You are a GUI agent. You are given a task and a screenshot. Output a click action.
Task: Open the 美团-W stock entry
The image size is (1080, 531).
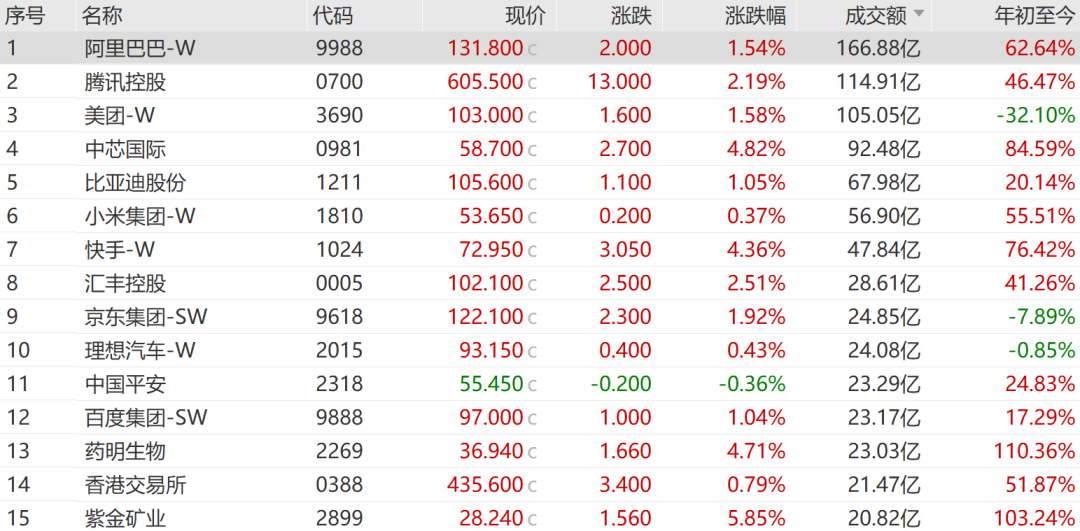tap(540, 115)
